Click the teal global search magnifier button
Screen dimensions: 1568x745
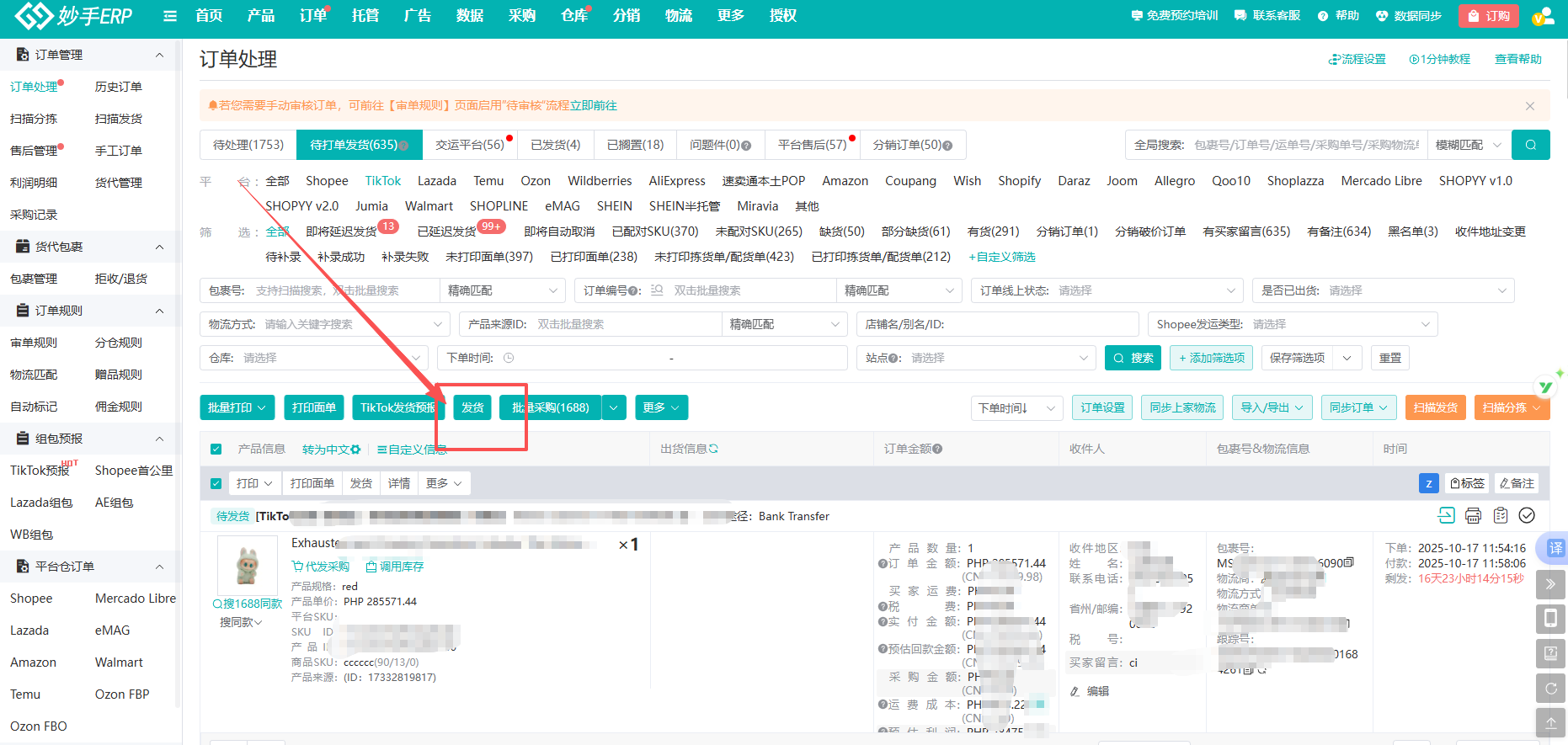pos(1530,145)
